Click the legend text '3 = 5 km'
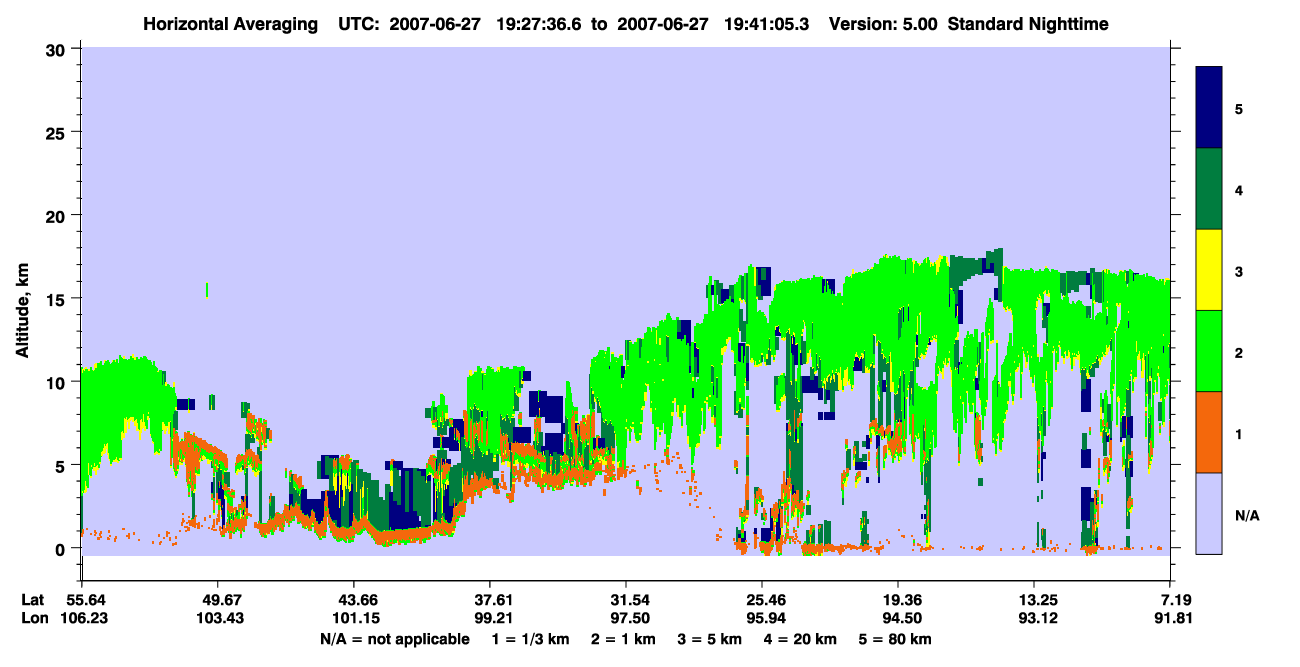Image resolution: width=1300 pixels, height=667 pixels. click(x=709, y=639)
